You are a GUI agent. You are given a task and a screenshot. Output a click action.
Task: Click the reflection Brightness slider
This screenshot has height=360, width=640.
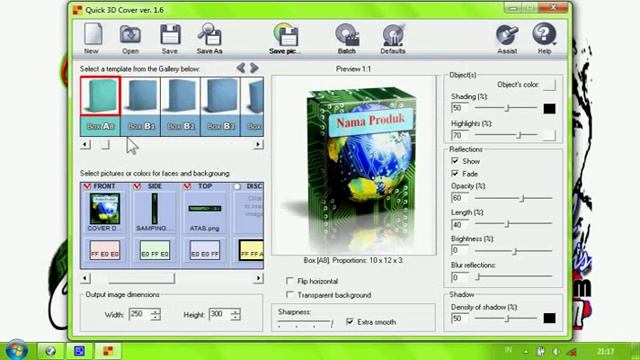click(x=513, y=251)
